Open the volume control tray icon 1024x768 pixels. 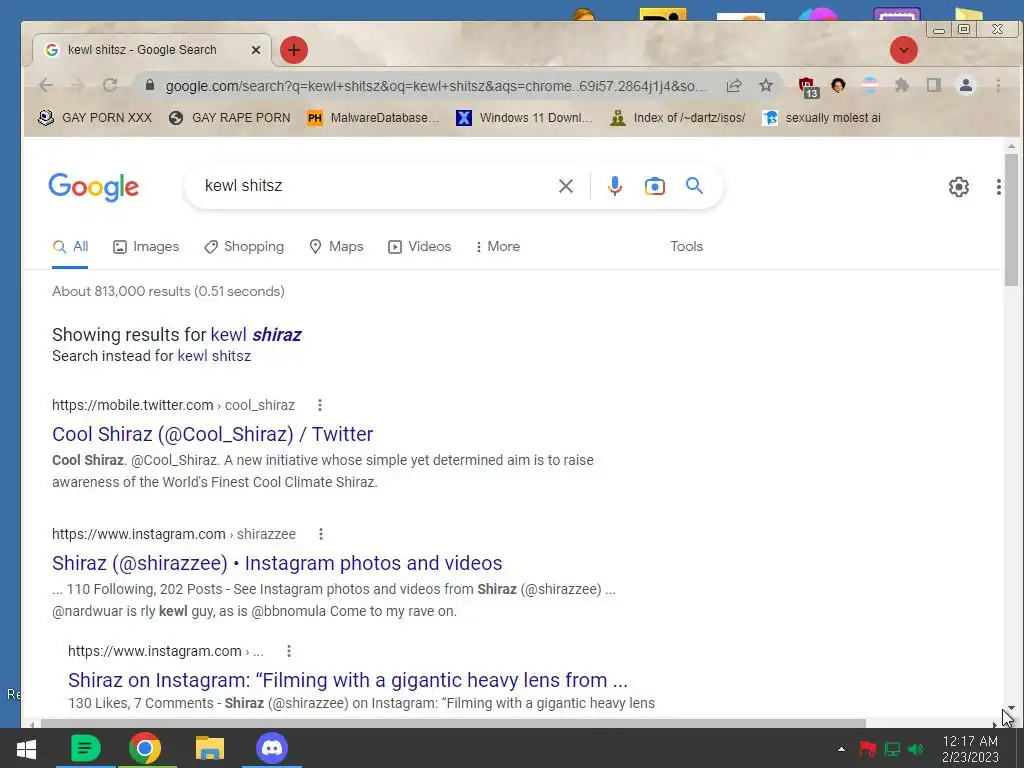click(x=916, y=749)
